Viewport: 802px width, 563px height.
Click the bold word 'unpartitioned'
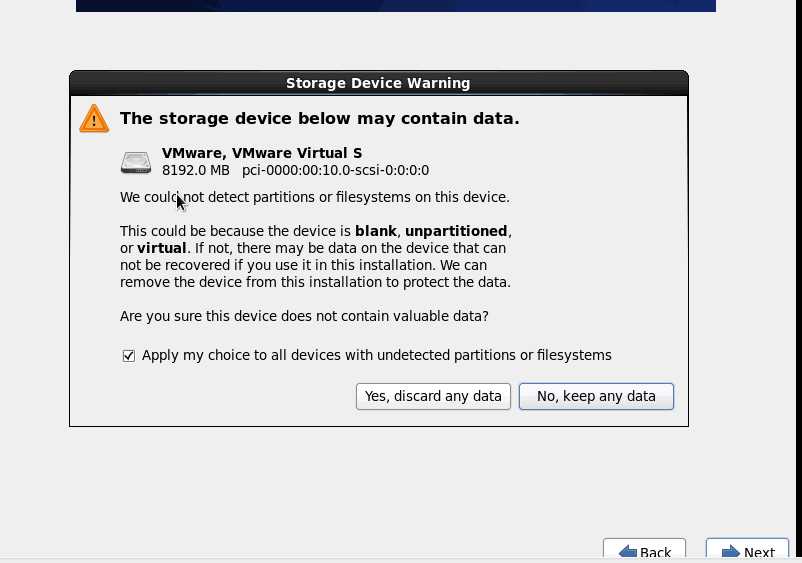pyautogui.click(x=456, y=231)
